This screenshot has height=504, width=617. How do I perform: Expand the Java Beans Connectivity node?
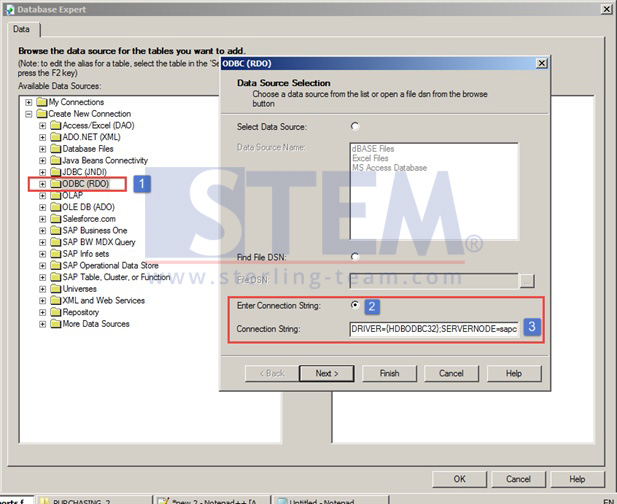(42, 161)
